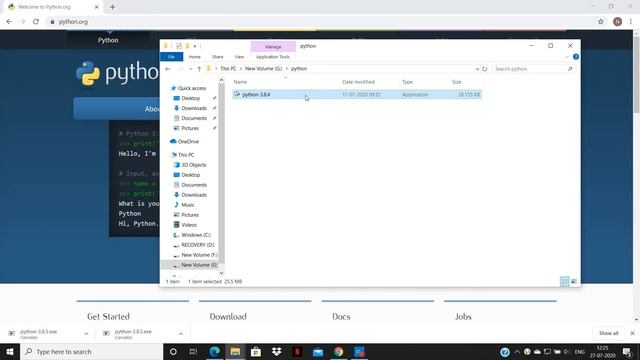Open the Share ribbon tab
This screenshot has width=640, height=360.
coord(218,57)
